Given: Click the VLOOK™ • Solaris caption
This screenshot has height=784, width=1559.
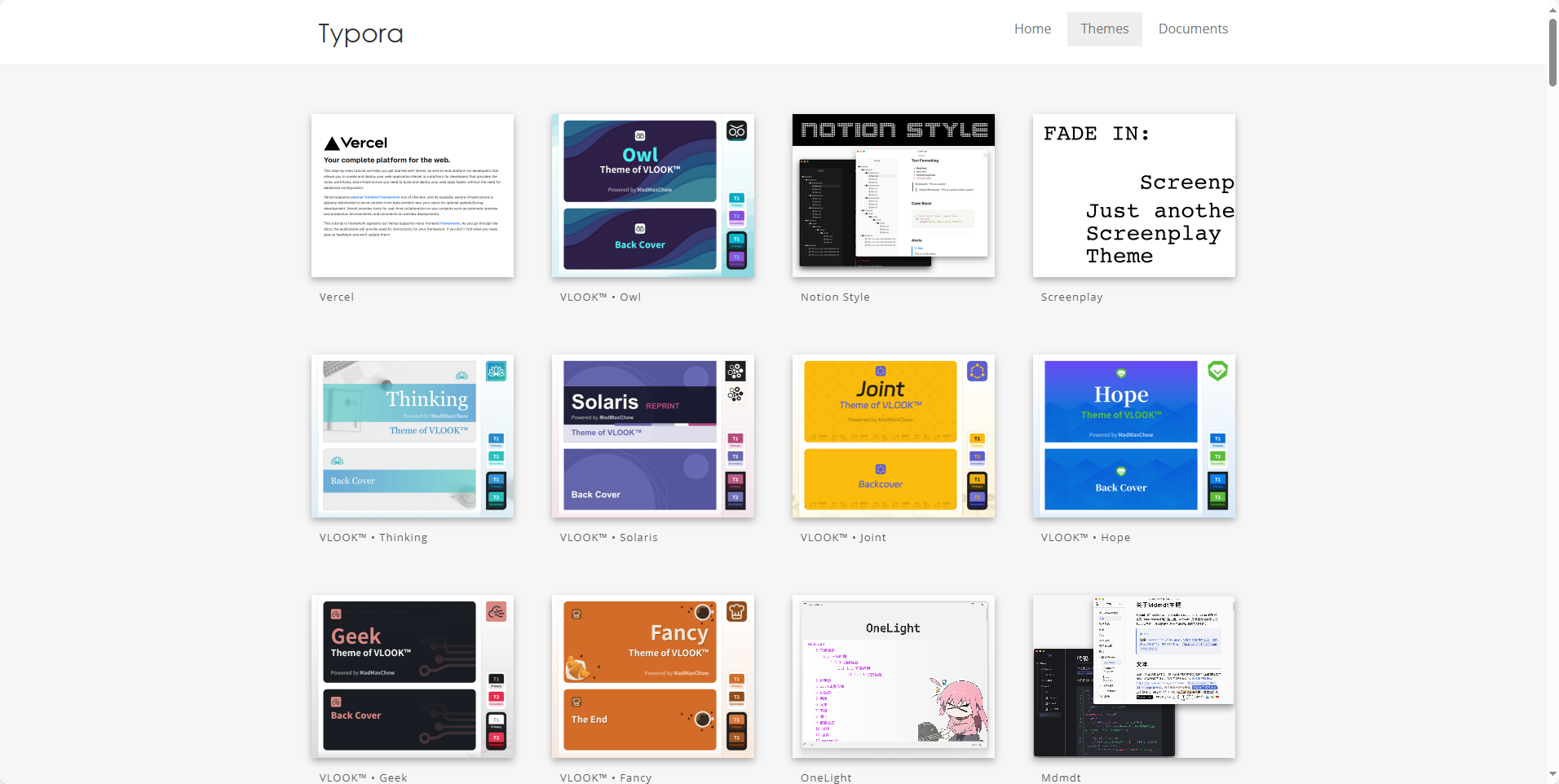Looking at the screenshot, I should click(x=608, y=538).
